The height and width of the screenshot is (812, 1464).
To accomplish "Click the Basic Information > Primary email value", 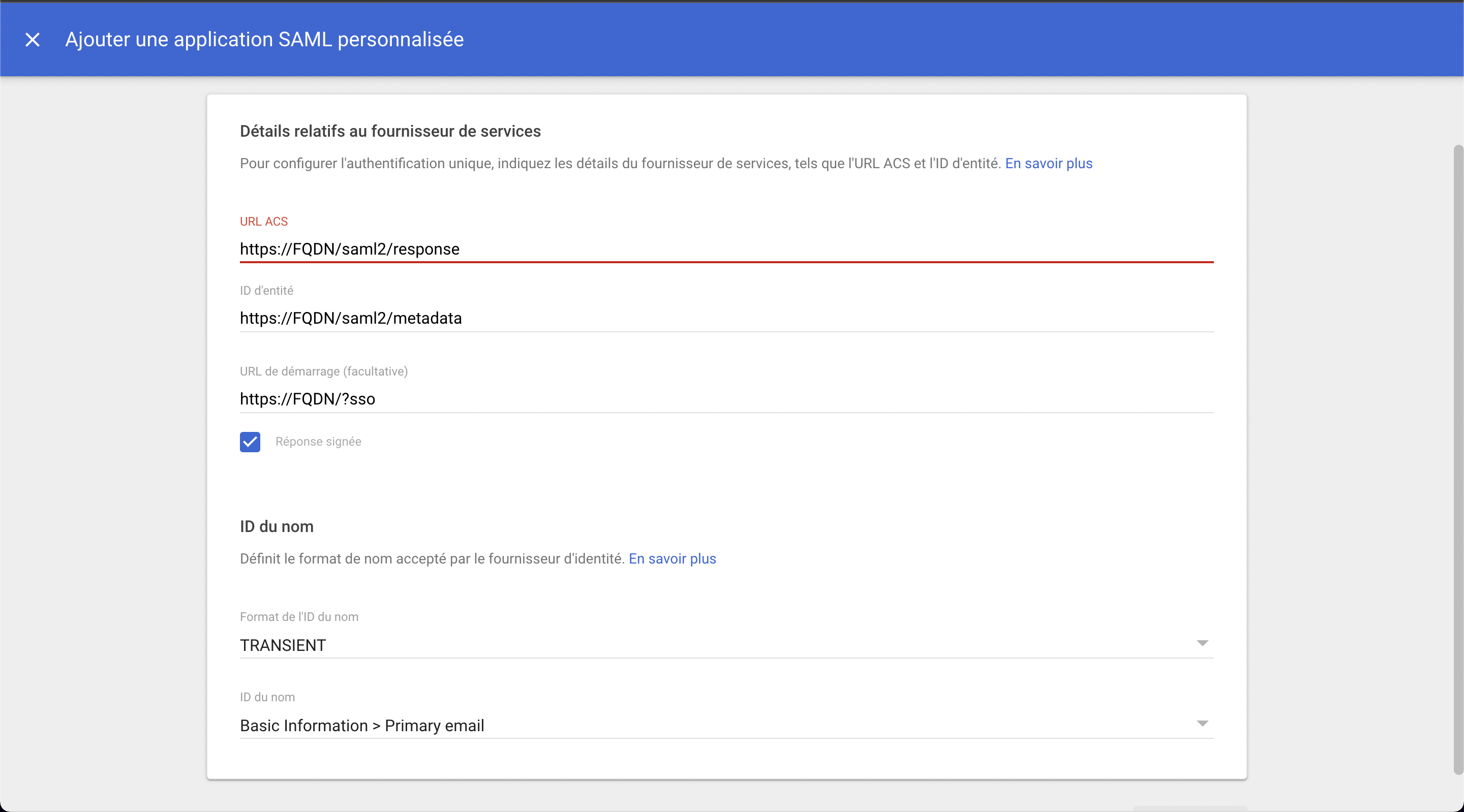I will (362, 726).
